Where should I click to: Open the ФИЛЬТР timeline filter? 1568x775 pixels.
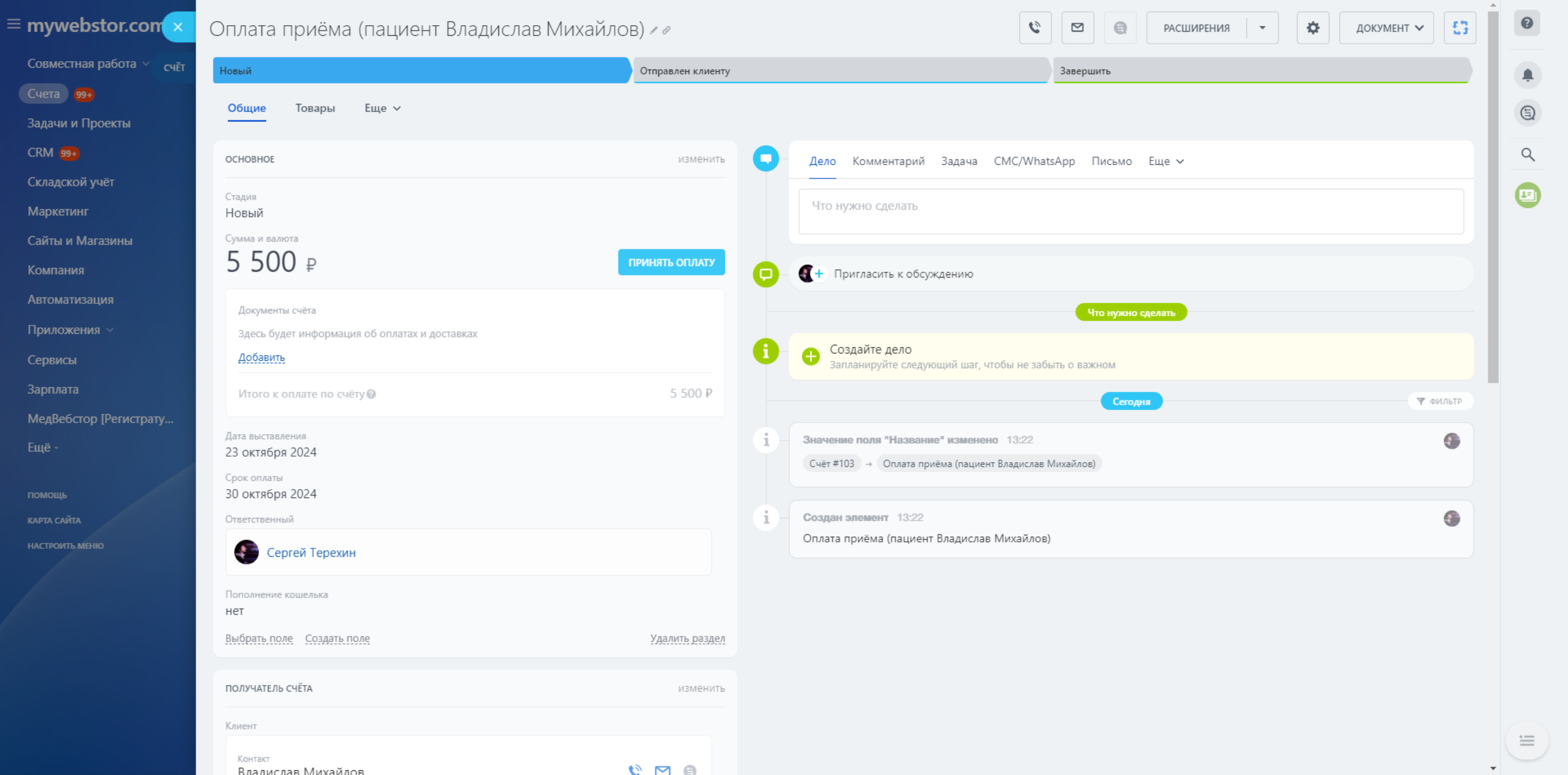1439,402
